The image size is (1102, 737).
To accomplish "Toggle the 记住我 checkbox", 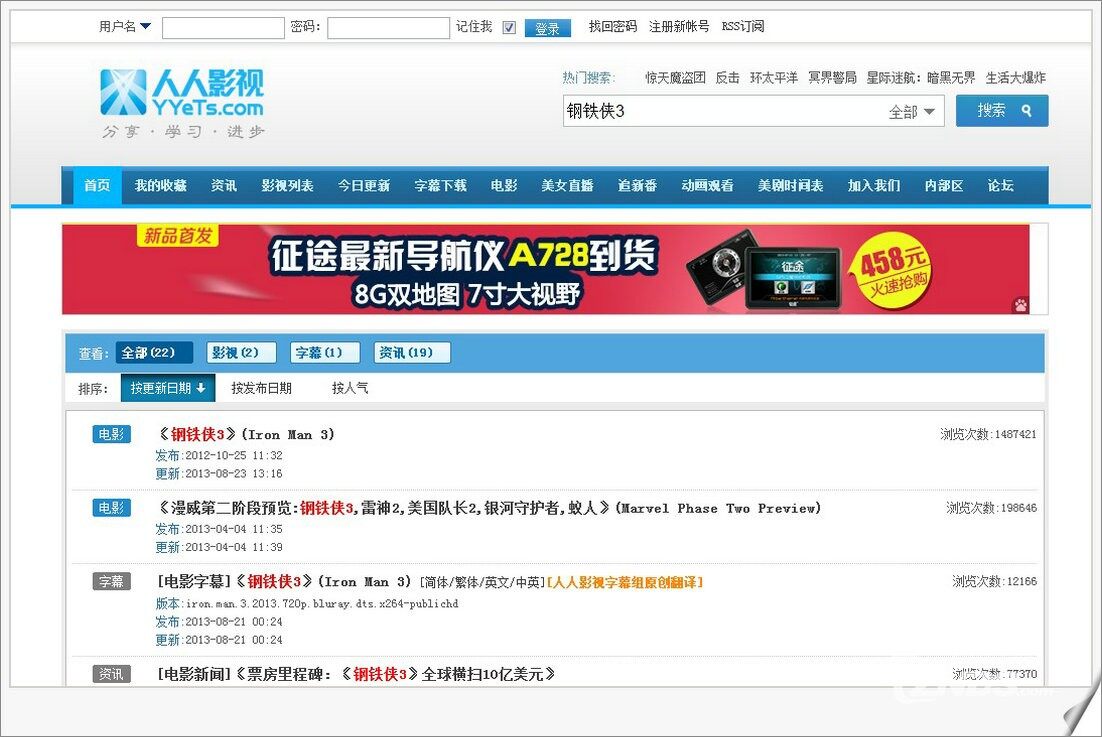I will 510,27.
